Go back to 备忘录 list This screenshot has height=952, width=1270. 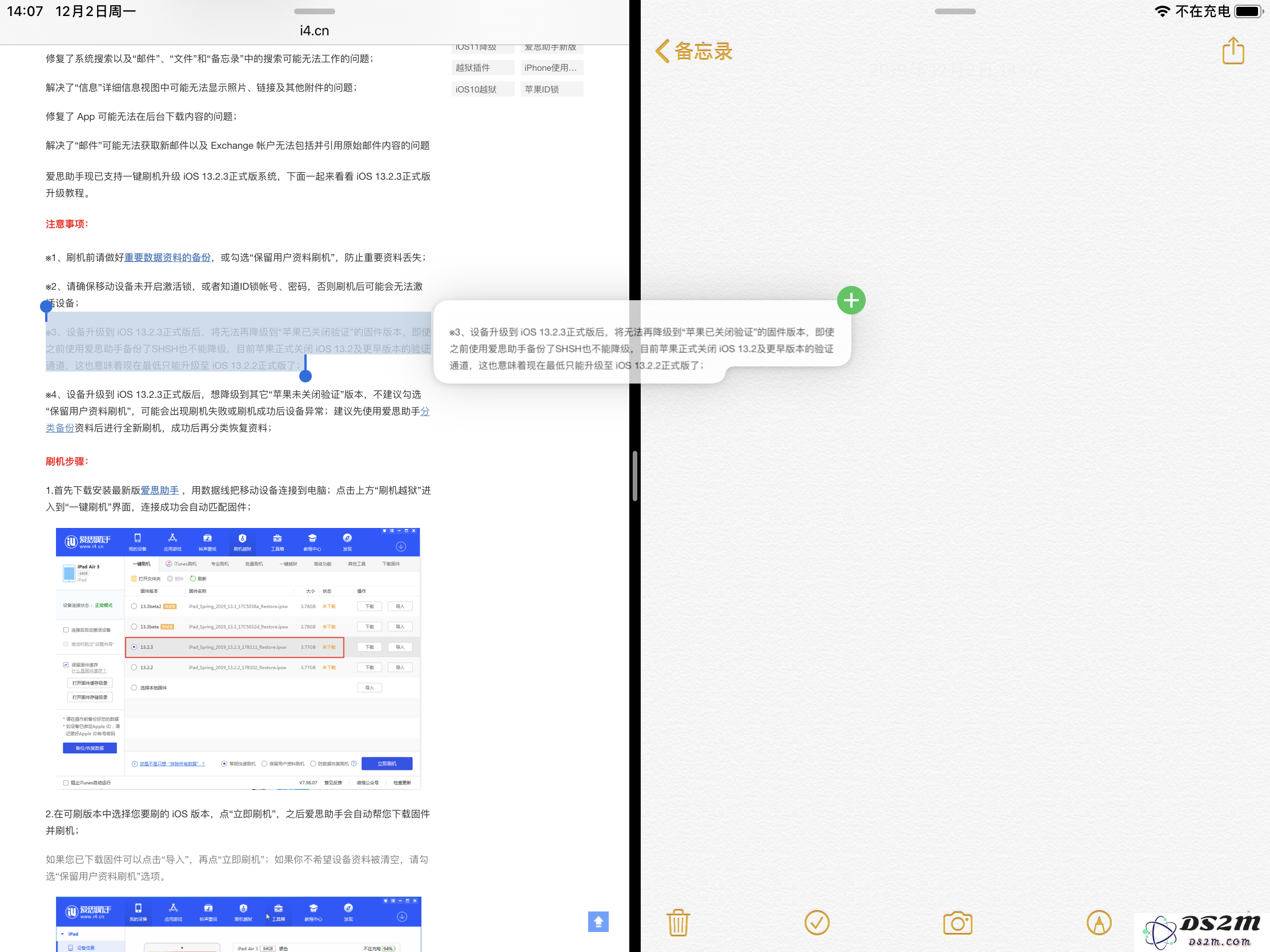[694, 51]
